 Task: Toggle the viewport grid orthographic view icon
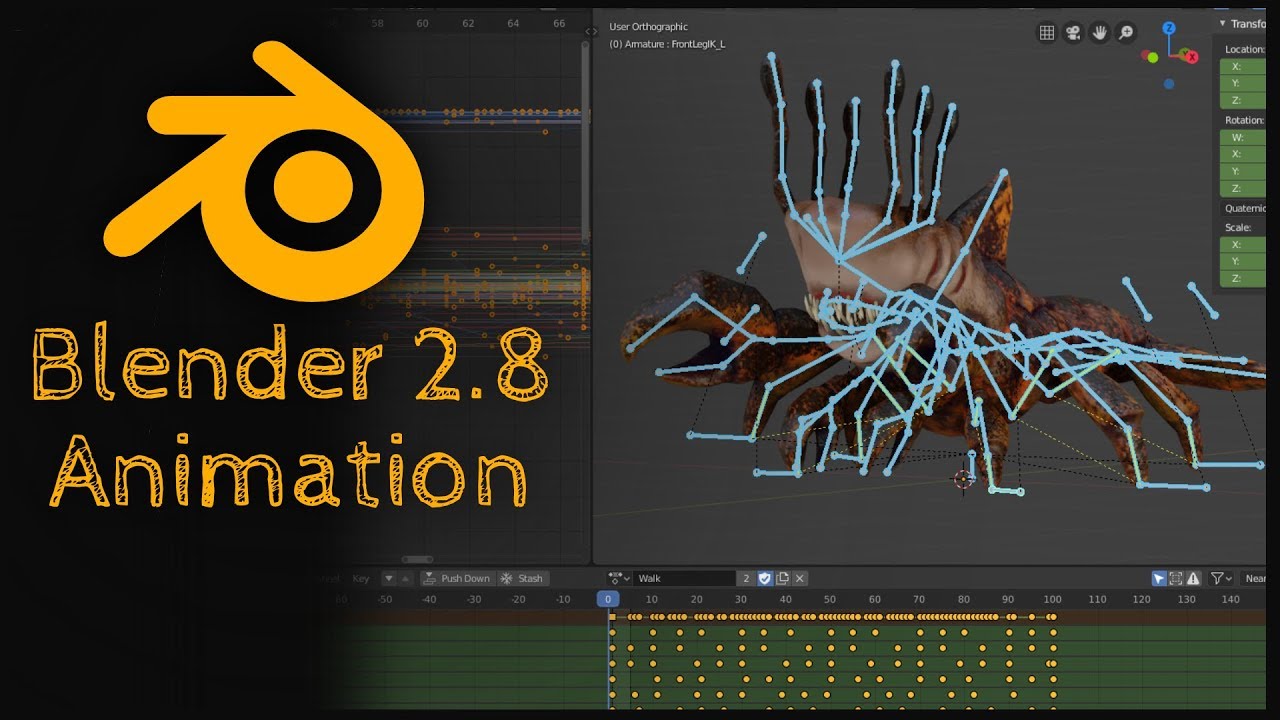pyautogui.click(x=1047, y=33)
